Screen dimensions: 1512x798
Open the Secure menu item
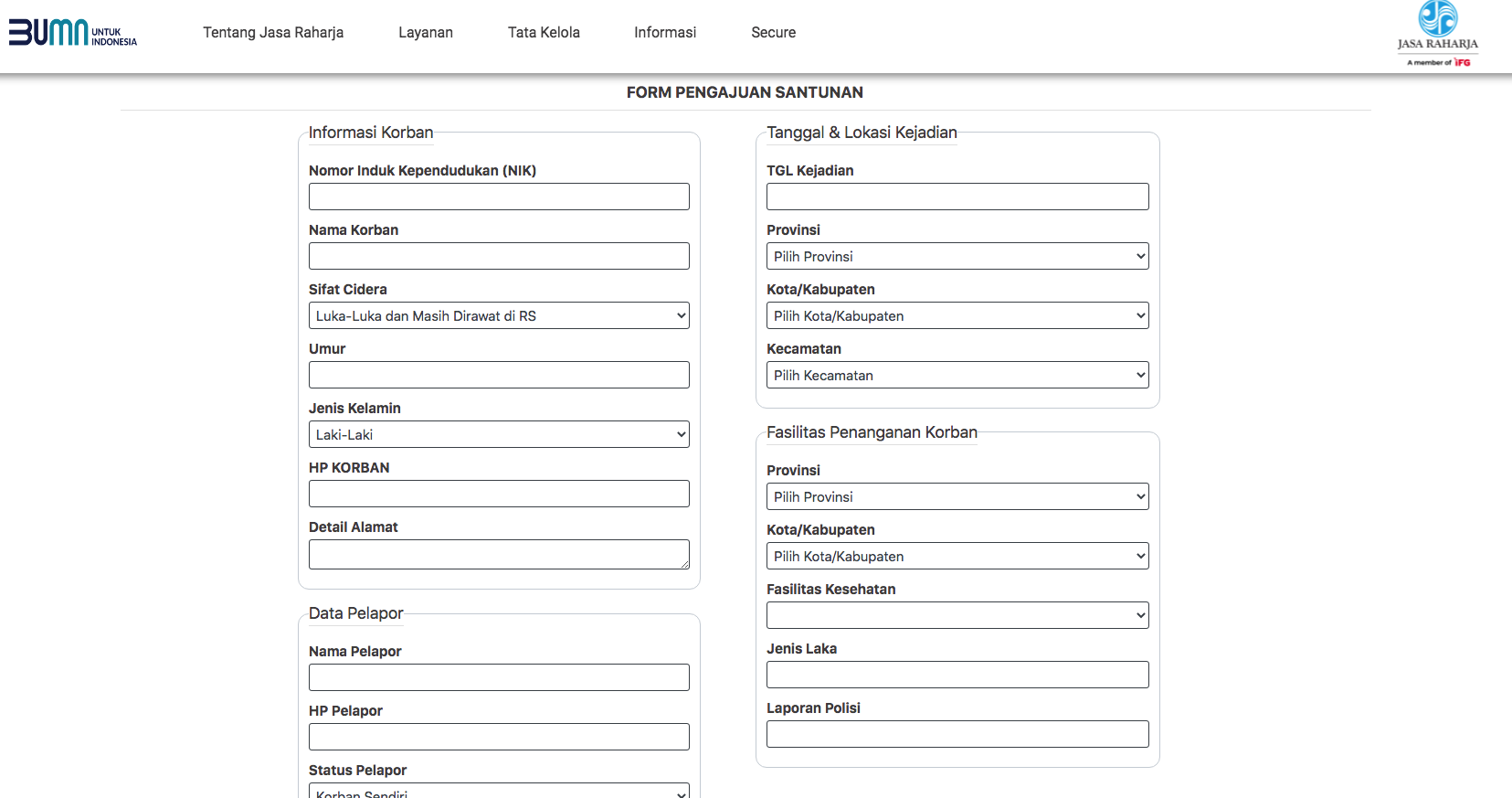point(774,32)
